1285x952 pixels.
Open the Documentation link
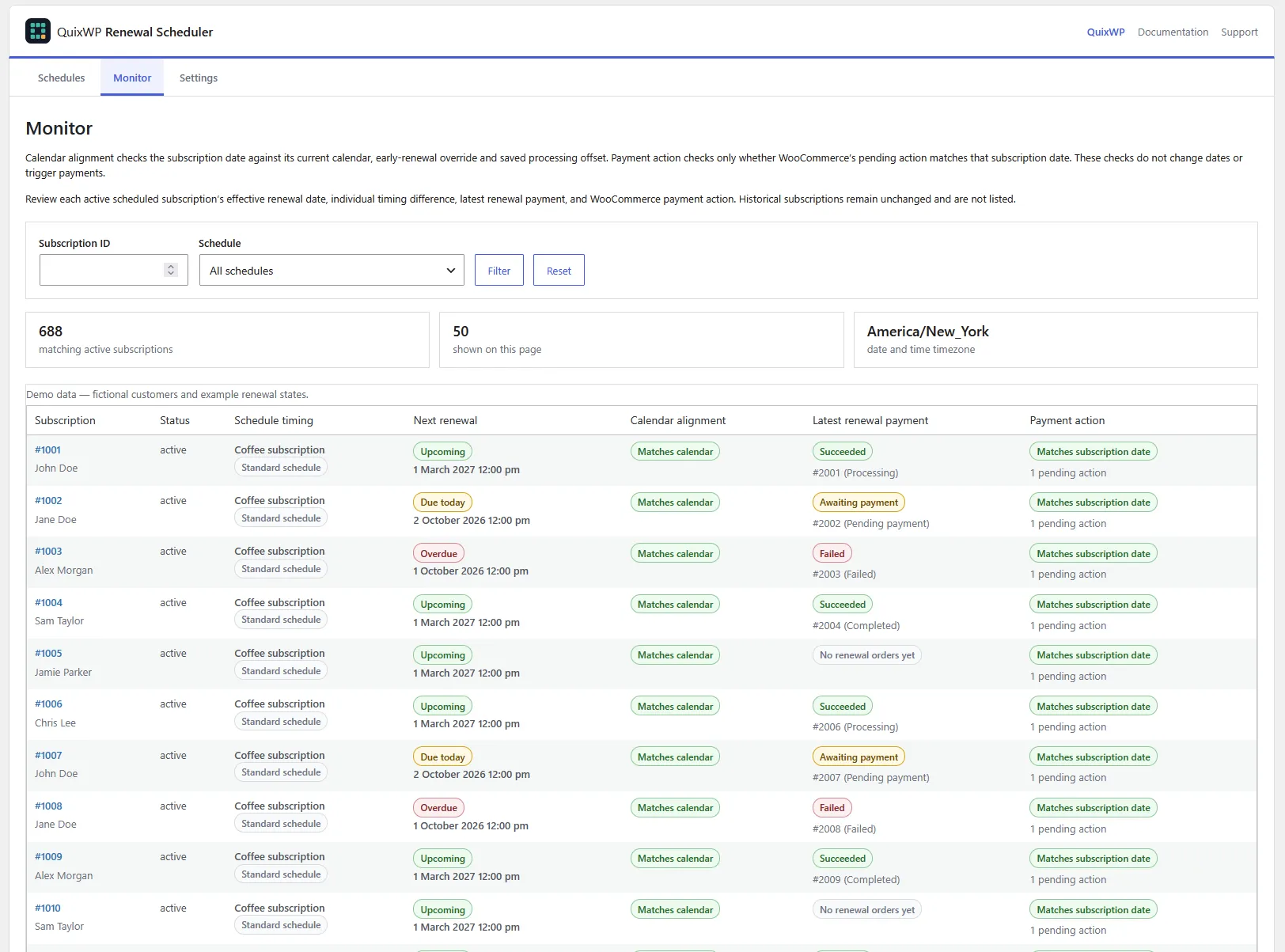pos(1173,32)
